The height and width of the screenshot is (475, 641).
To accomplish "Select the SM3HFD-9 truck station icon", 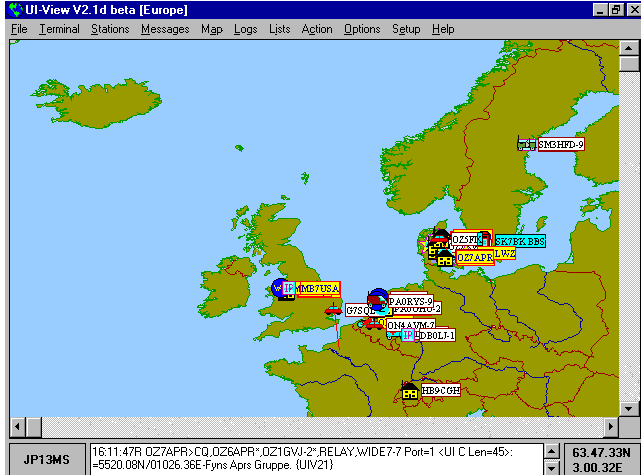I will pos(526,144).
